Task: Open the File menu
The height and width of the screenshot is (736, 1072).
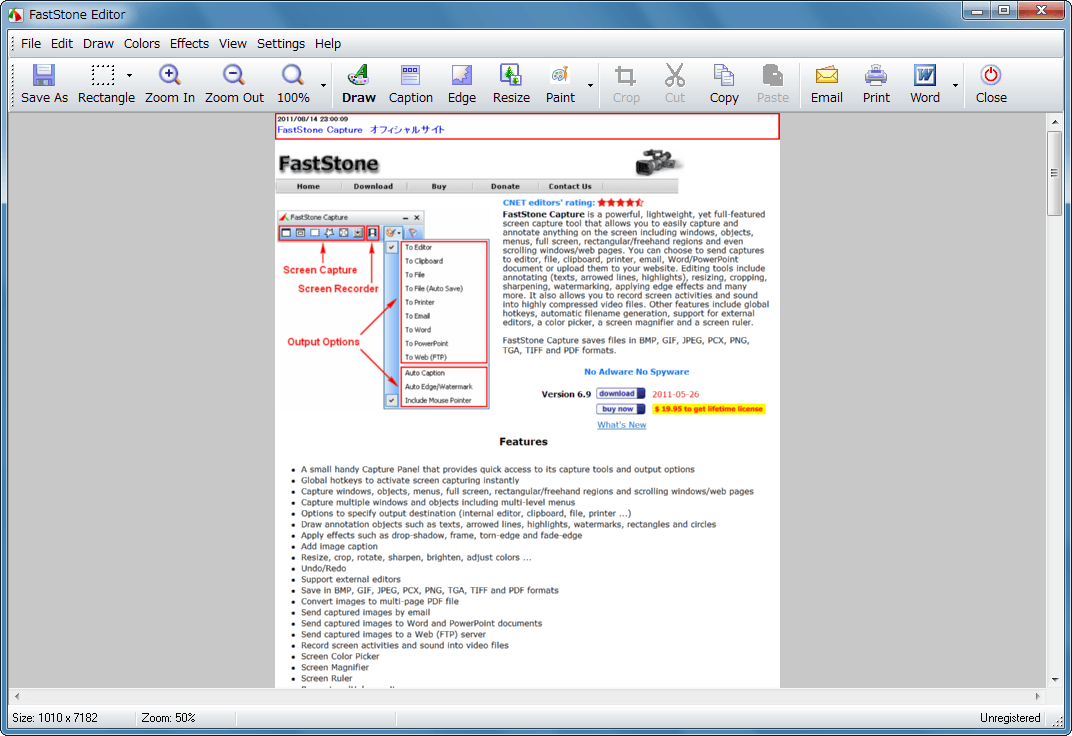Action: [x=31, y=44]
